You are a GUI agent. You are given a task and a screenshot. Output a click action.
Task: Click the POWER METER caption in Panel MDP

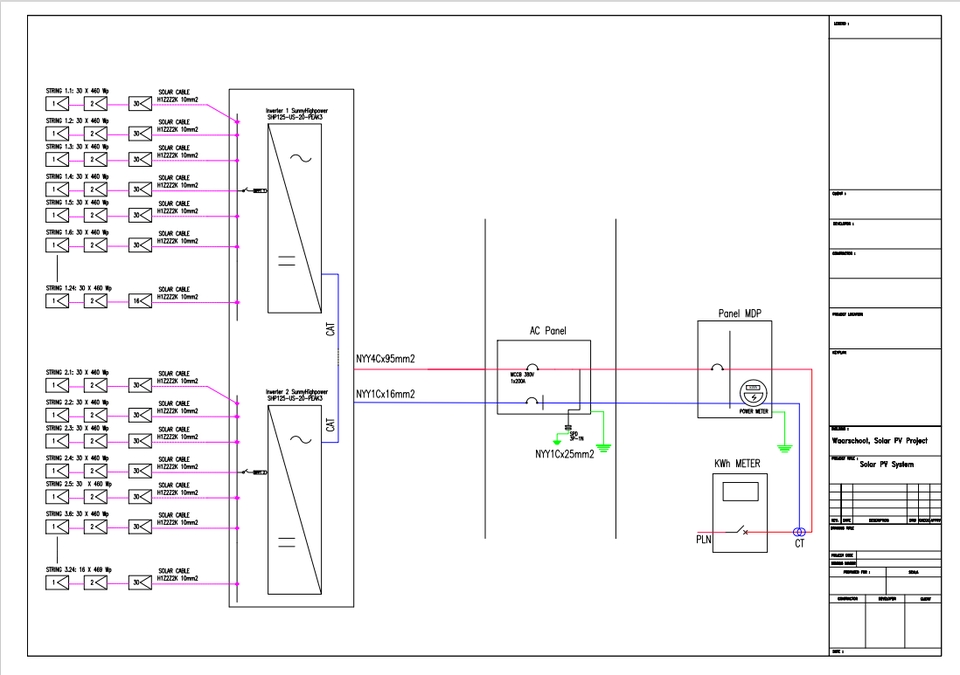tap(754, 412)
